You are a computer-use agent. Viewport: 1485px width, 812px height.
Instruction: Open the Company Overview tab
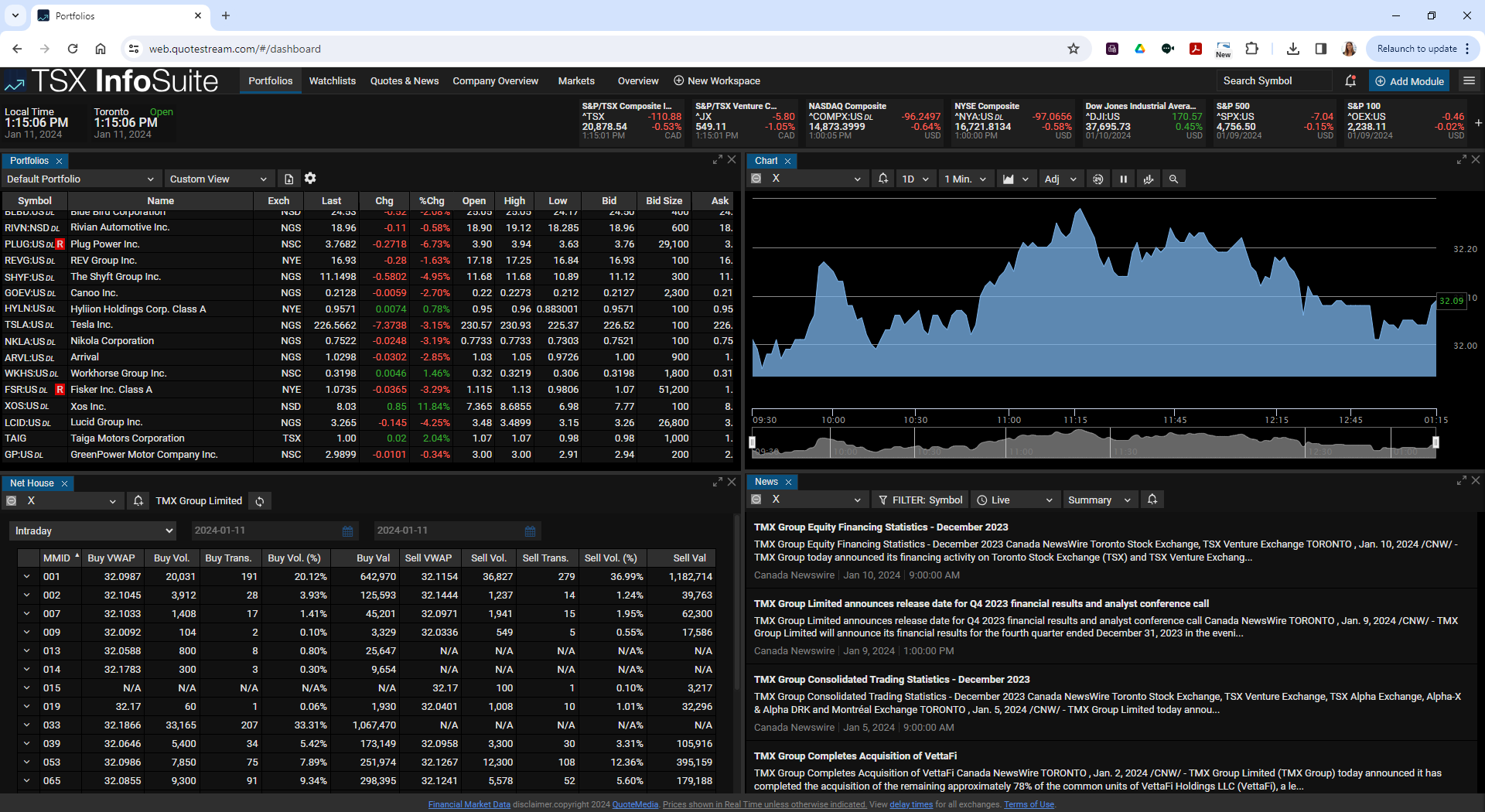click(496, 80)
